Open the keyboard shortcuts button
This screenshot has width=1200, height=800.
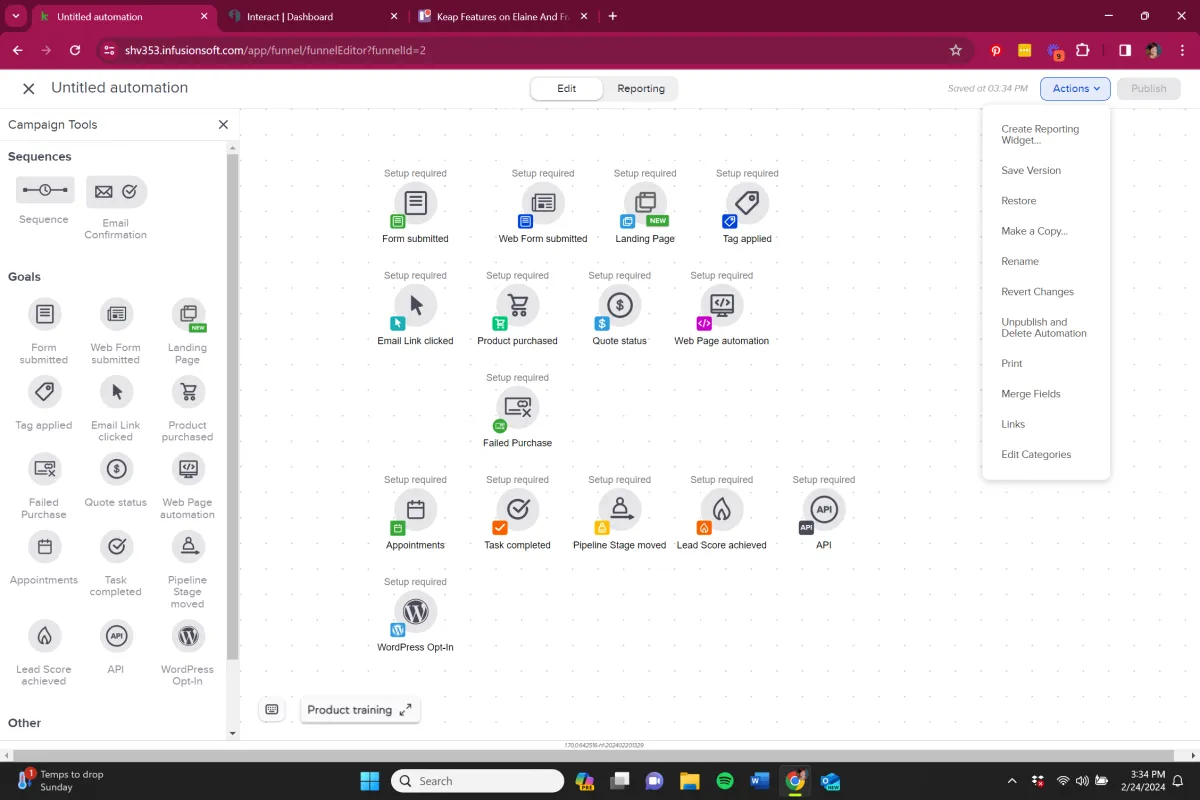point(271,710)
